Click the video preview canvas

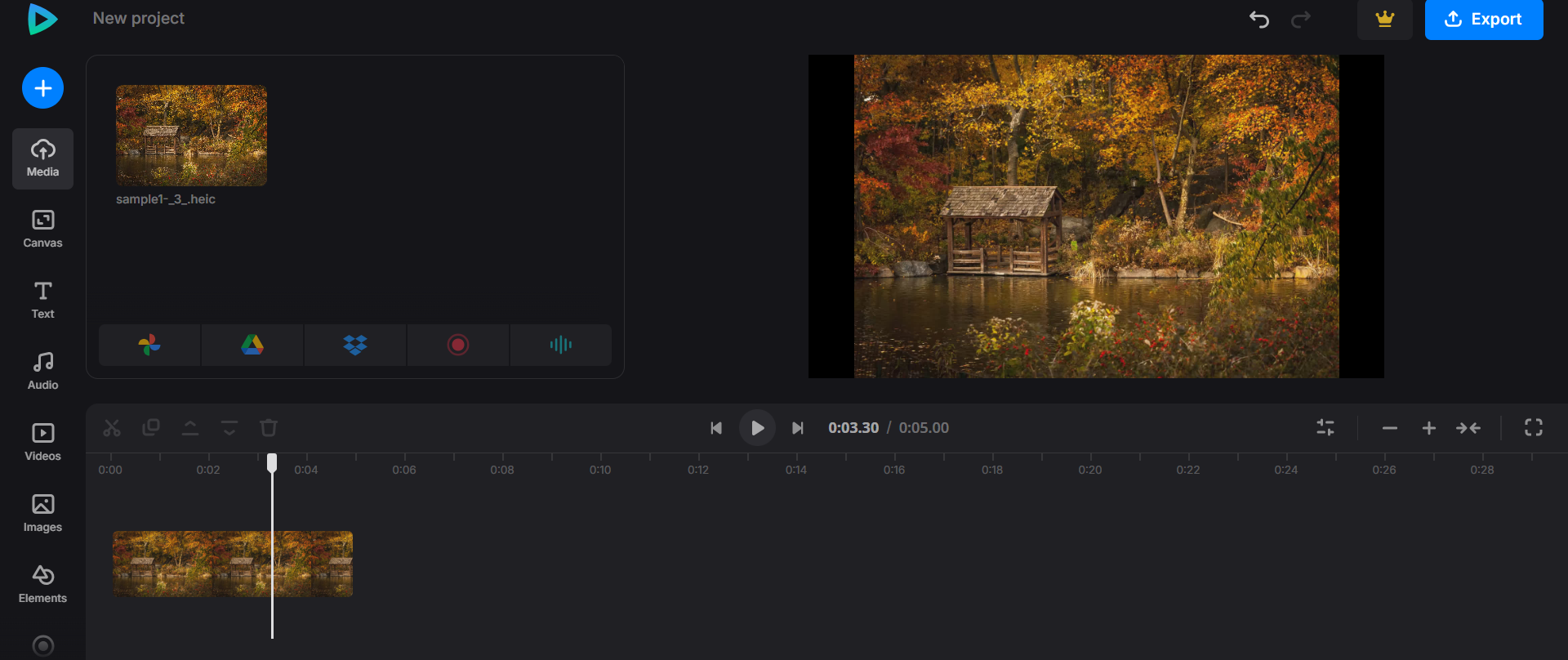(1096, 216)
